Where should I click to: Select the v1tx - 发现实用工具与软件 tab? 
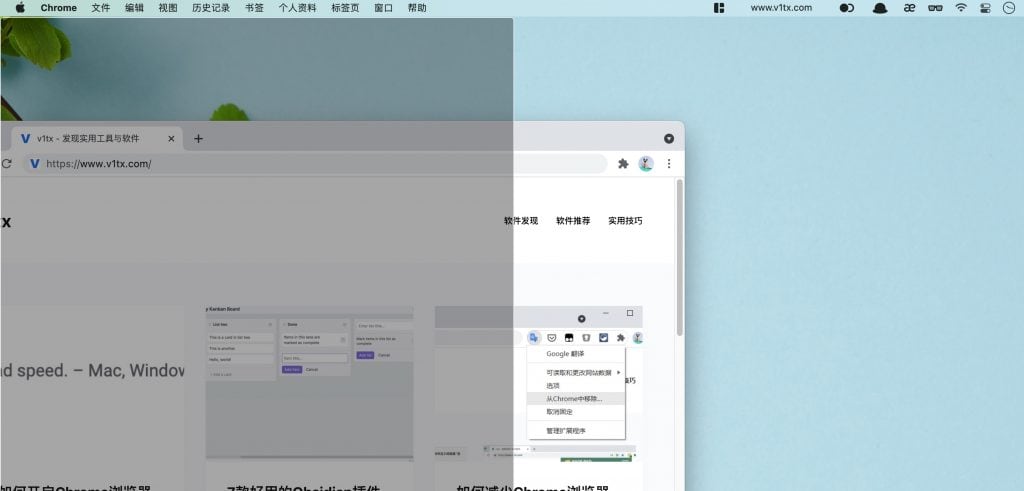tap(97, 138)
